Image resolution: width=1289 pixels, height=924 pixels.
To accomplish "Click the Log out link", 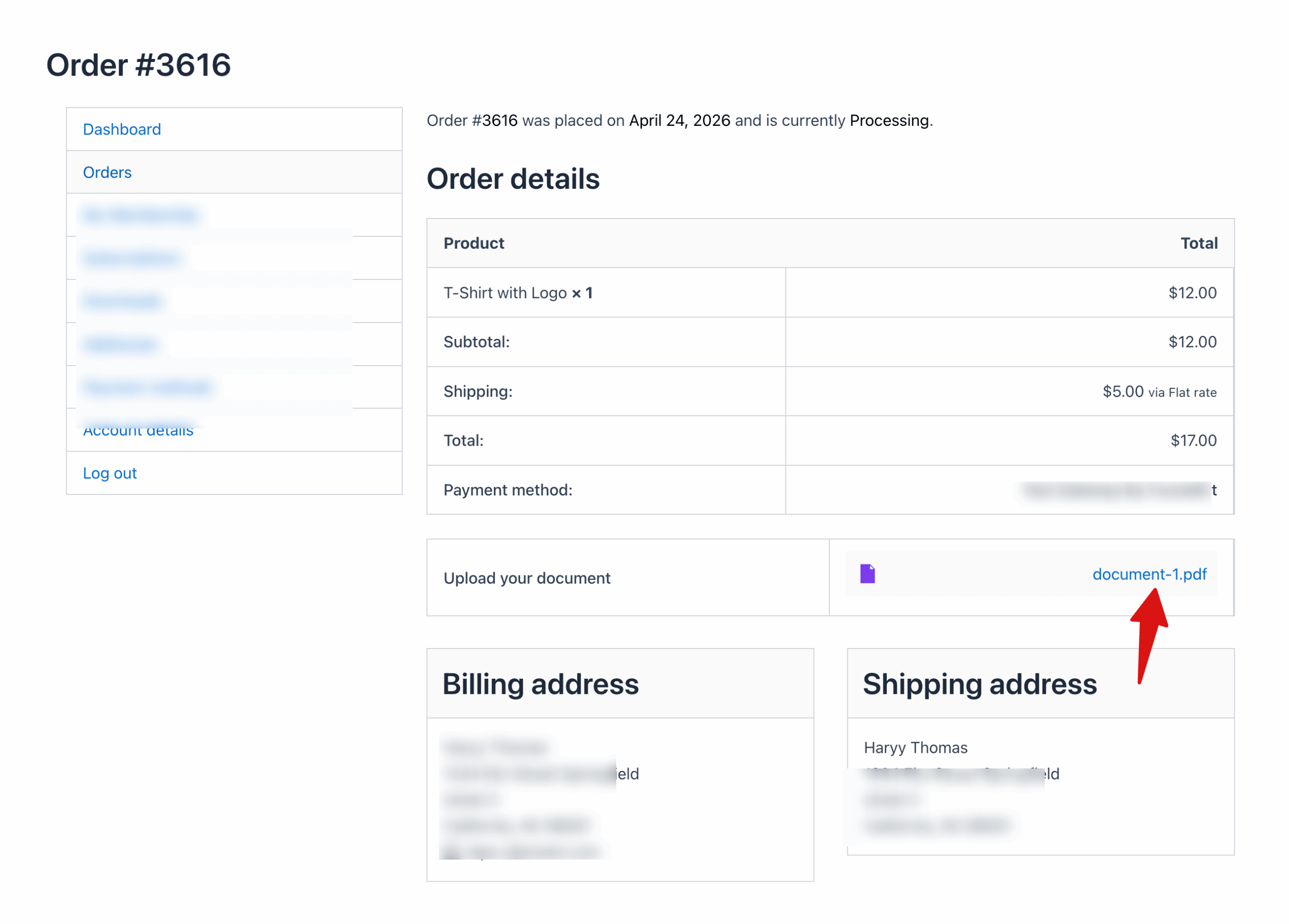I will (110, 473).
